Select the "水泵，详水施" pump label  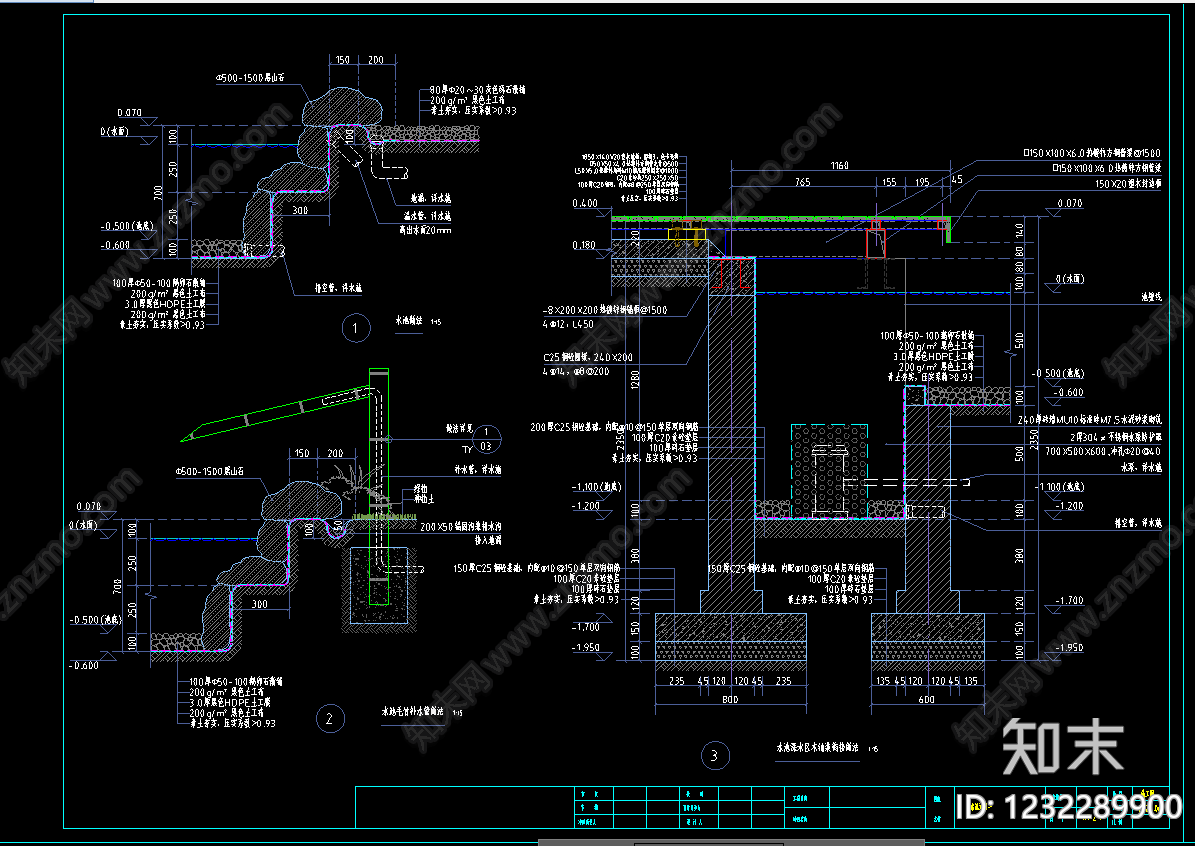(1141, 468)
